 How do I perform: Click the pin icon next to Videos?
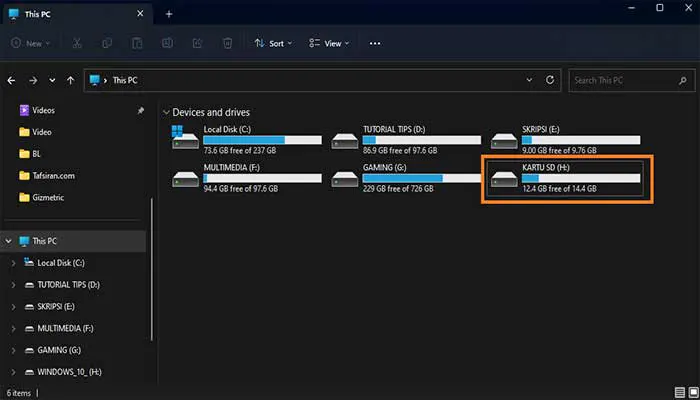pyautogui.click(x=141, y=110)
